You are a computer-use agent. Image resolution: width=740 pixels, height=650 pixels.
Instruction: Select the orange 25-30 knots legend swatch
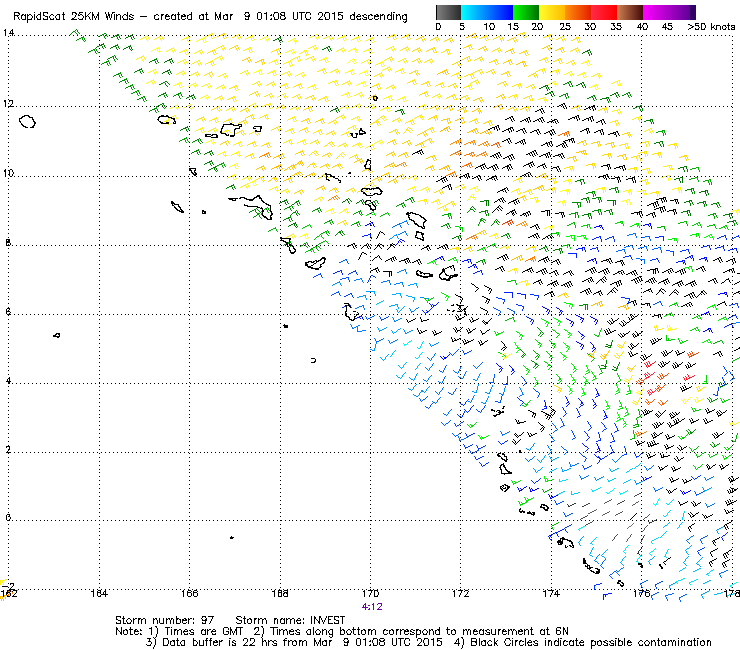(578, 12)
